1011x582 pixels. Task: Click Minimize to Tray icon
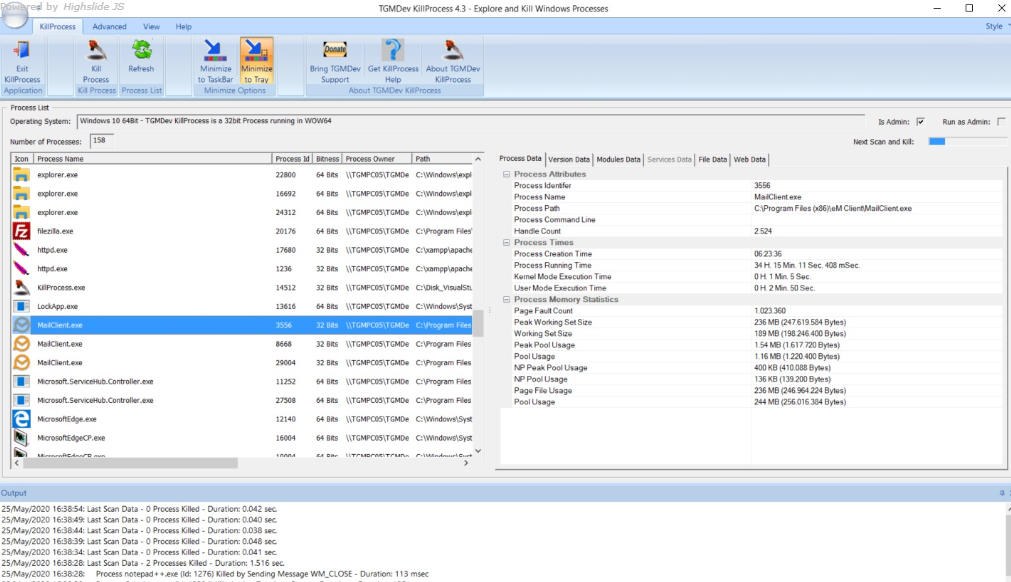(257, 50)
